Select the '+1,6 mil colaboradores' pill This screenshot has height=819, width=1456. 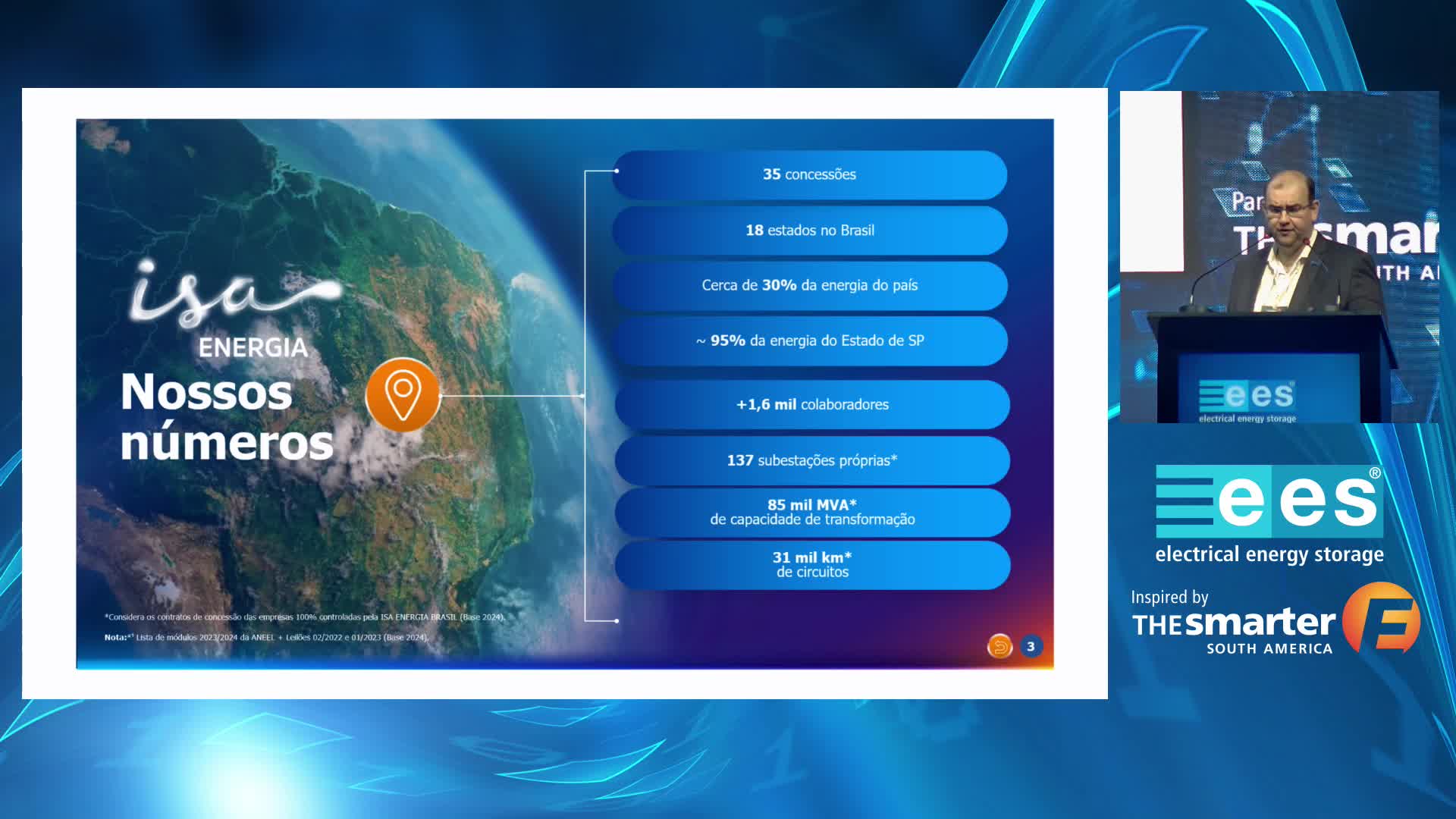pos(812,404)
